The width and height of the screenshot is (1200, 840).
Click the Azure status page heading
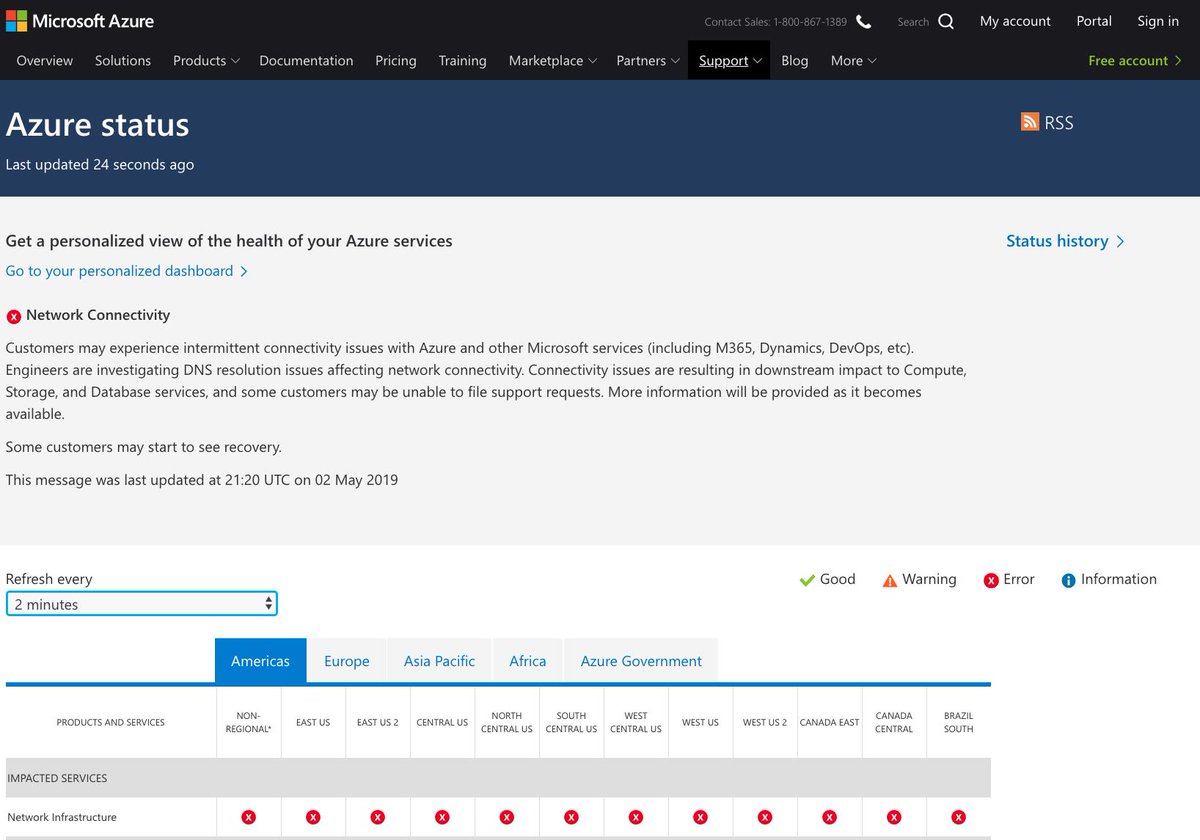point(98,125)
